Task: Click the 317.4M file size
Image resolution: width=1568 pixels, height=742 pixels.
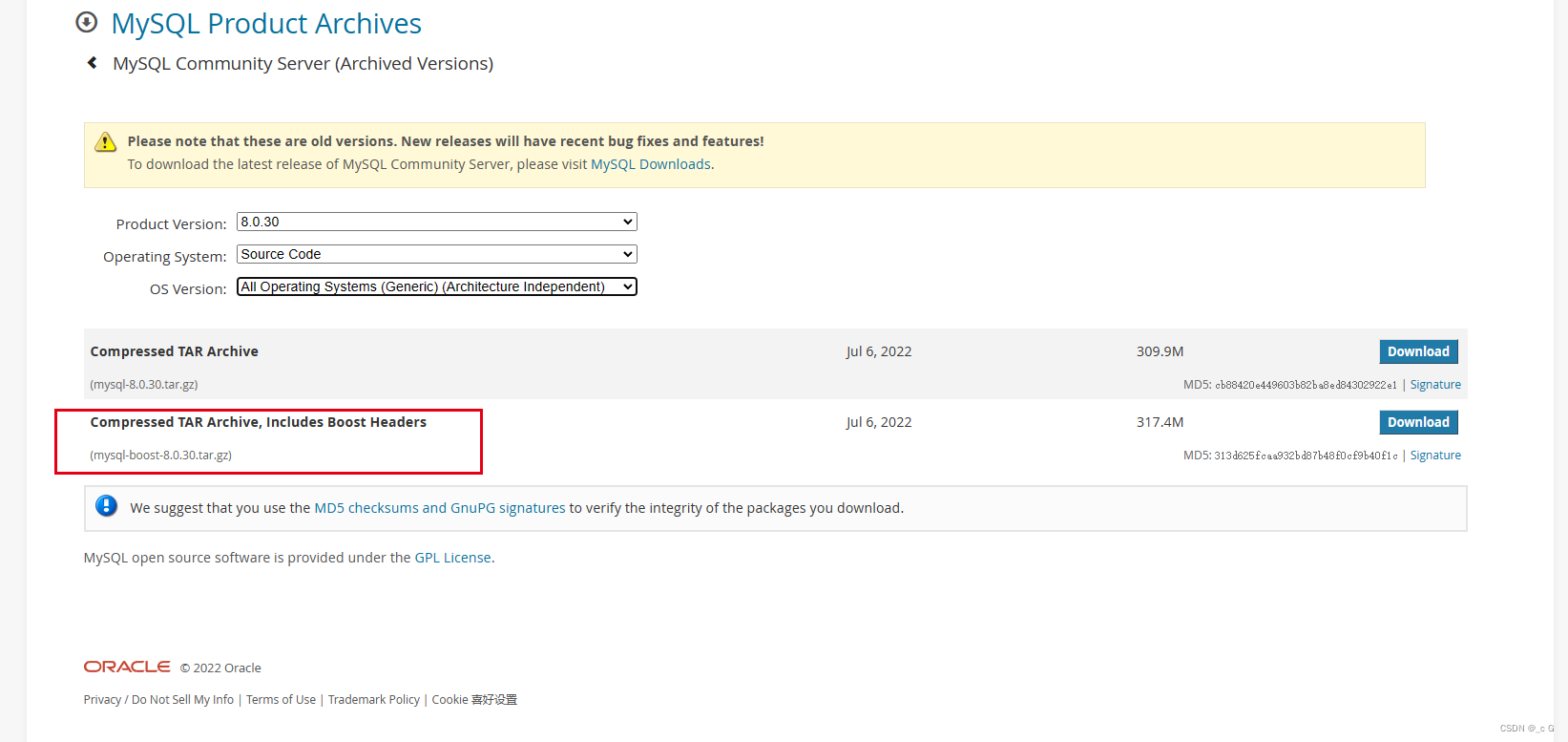Action: [x=1160, y=422]
